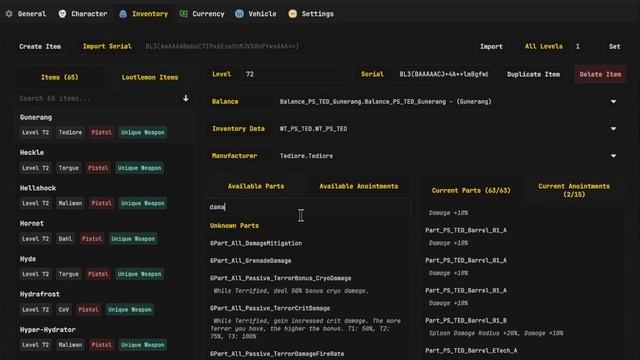Open Inventory Data WT_PS_TED value field
The height and width of the screenshot is (360, 640).
pyautogui.click(x=449, y=129)
